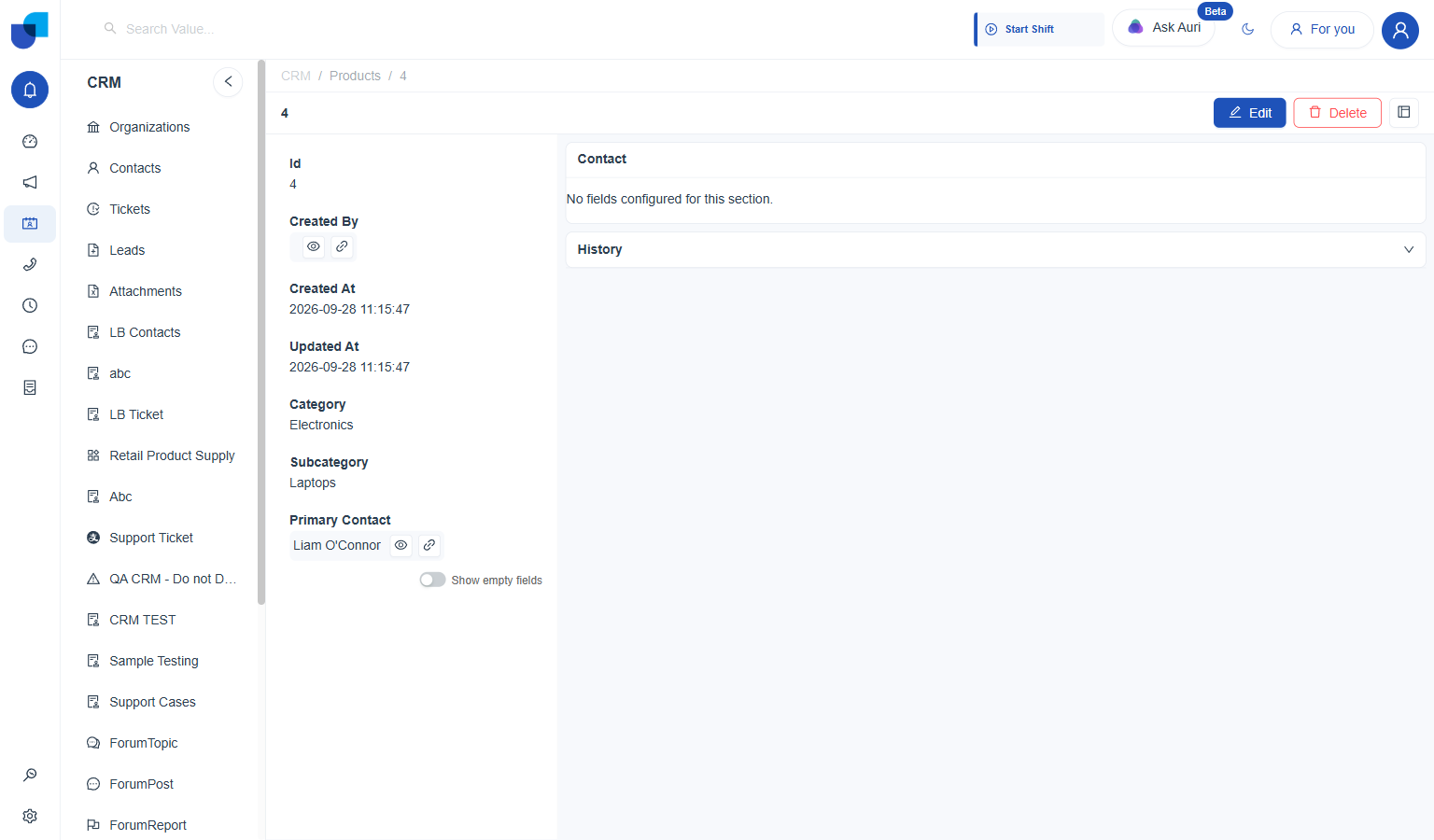Open the notifications bell icon
This screenshot has width=1434, height=840.
(30, 90)
